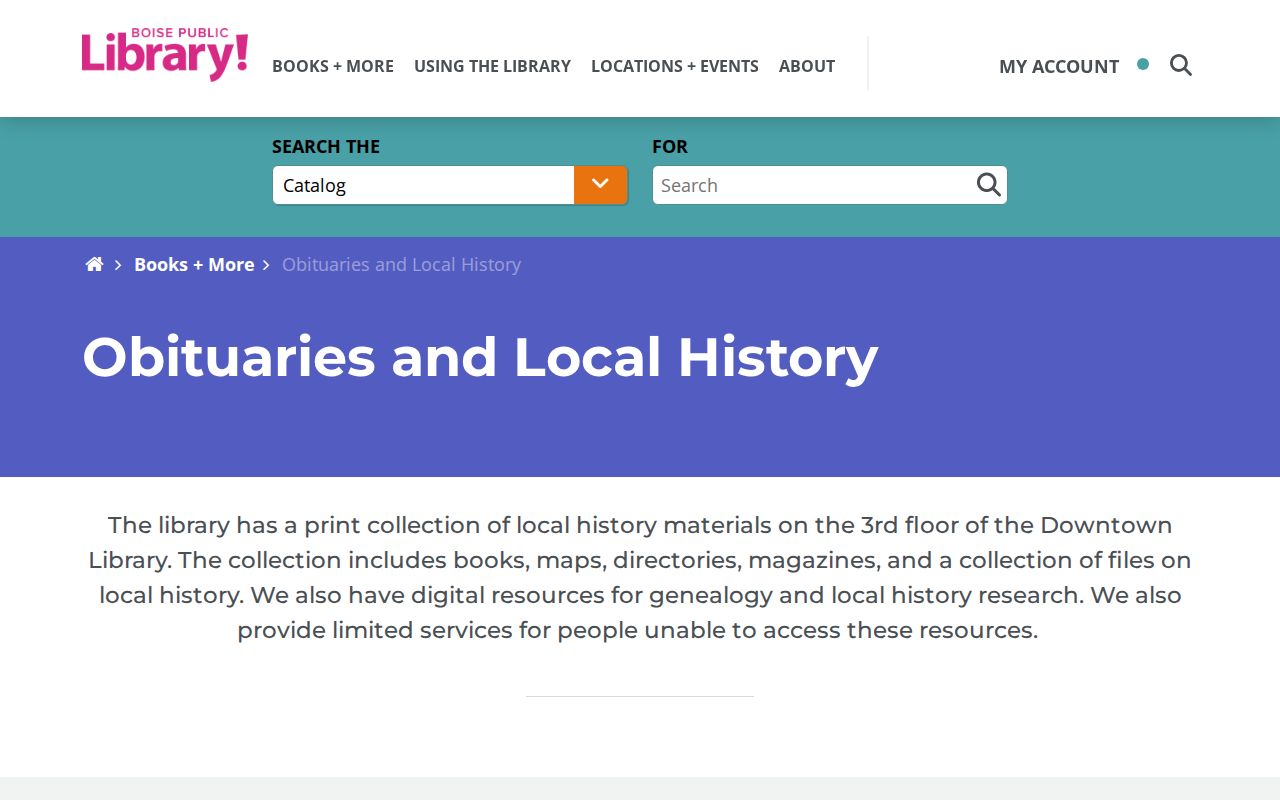The width and height of the screenshot is (1280, 800).
Task: Click the Boise Public Library logo
Action: click(165, 55)
